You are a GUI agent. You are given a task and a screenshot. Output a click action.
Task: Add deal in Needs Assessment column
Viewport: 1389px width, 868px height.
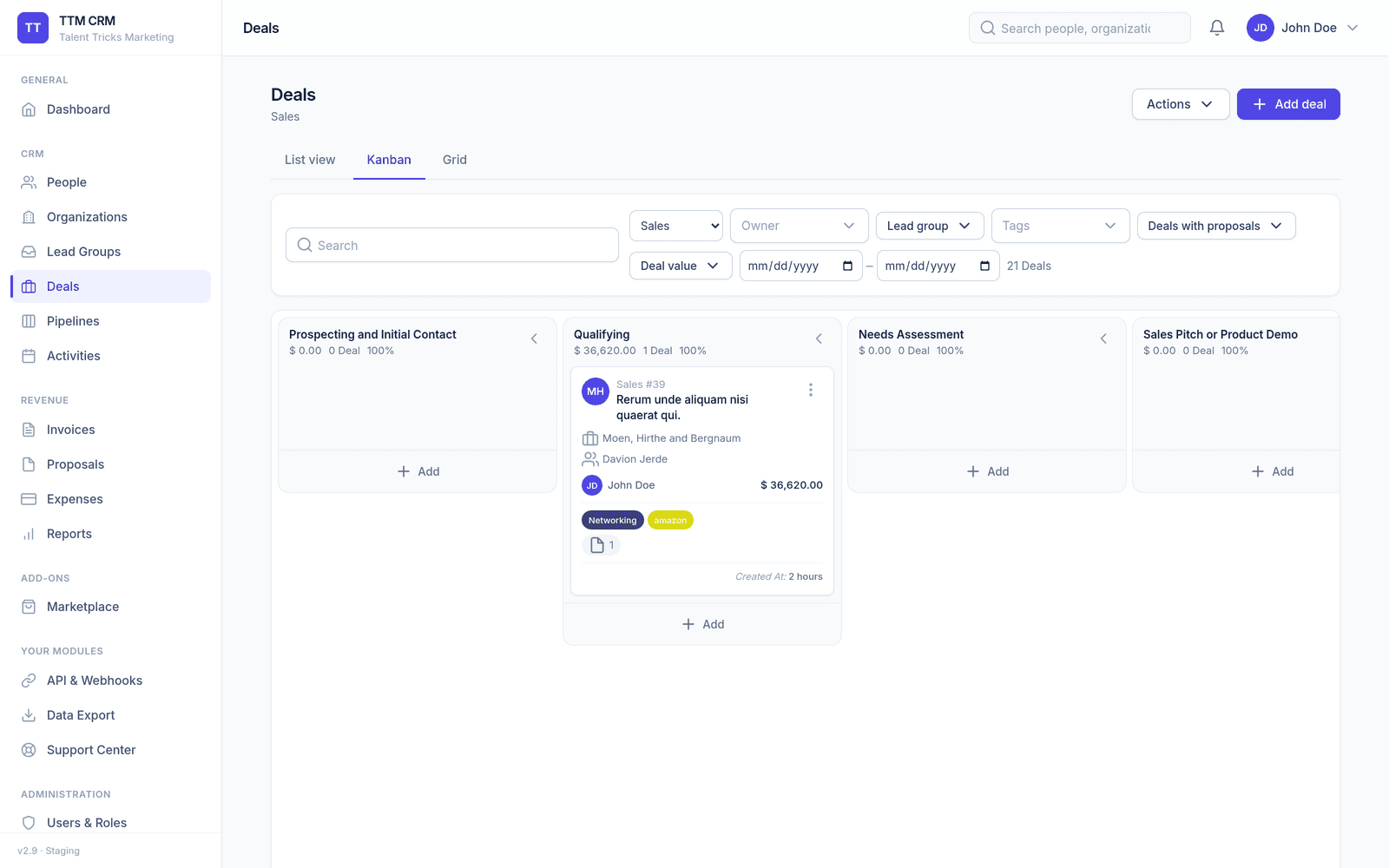point(987,471)
